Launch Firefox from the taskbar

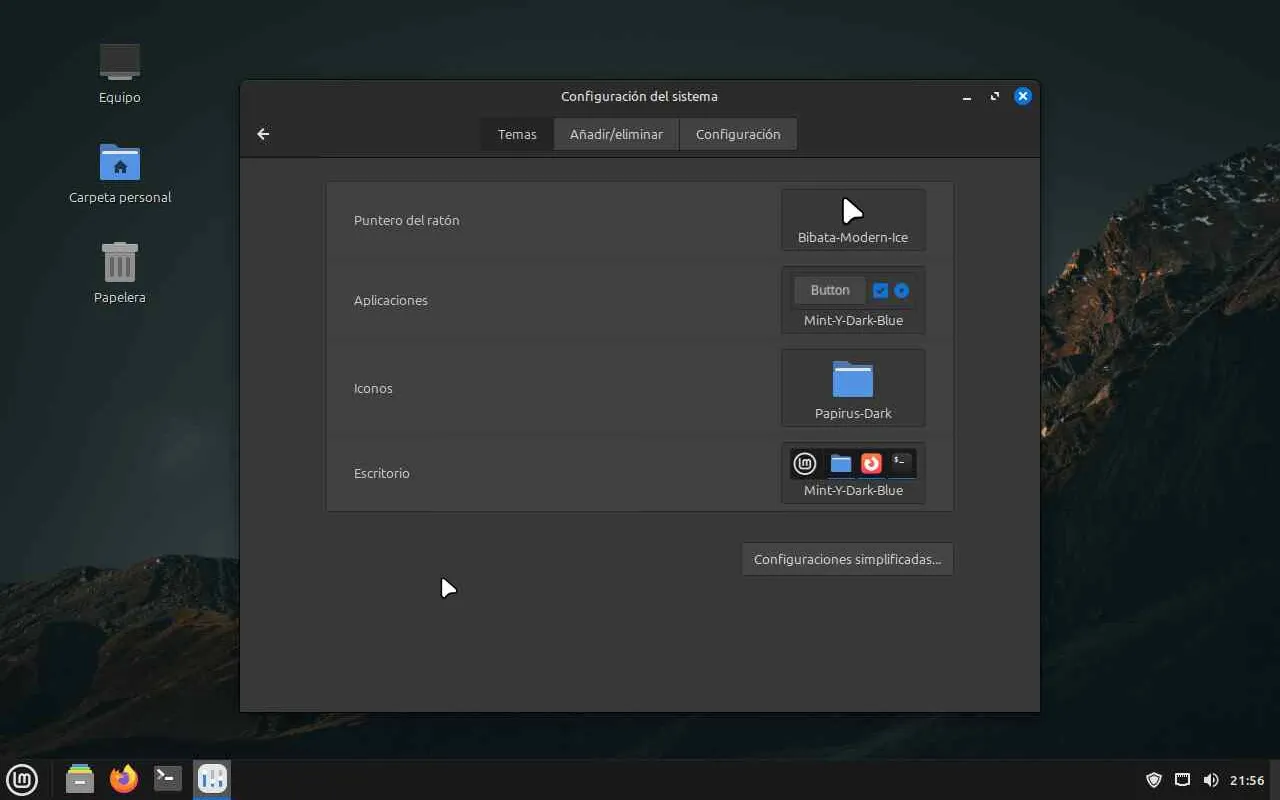124,779
